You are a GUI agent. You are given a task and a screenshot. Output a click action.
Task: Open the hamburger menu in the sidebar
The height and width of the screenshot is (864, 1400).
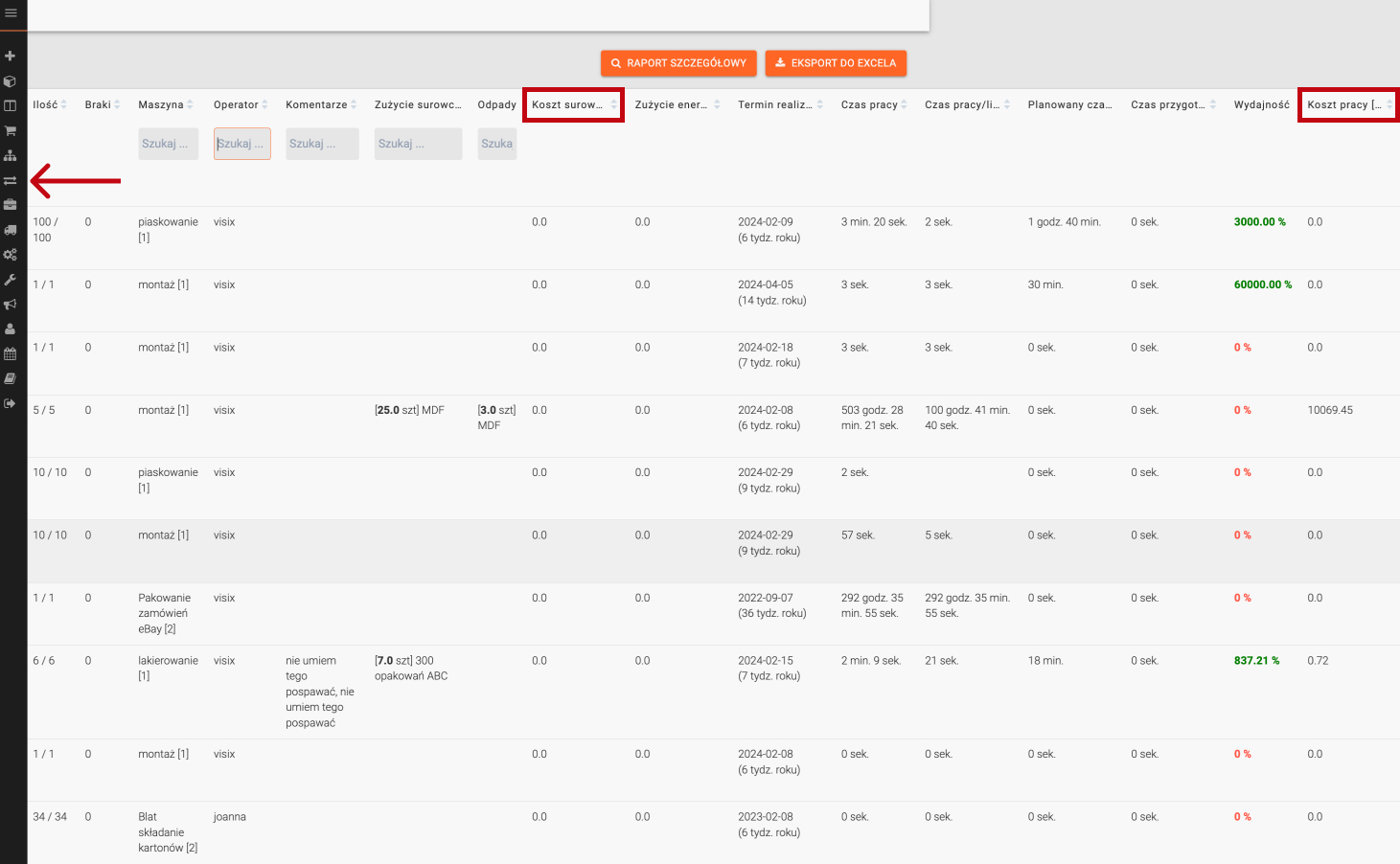(x=11, y=12)
